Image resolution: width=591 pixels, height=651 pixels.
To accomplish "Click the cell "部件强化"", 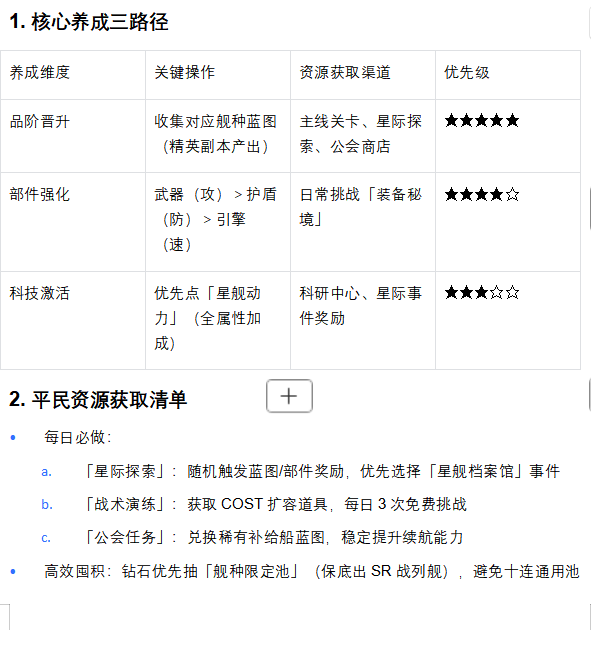I will (73, 222).
